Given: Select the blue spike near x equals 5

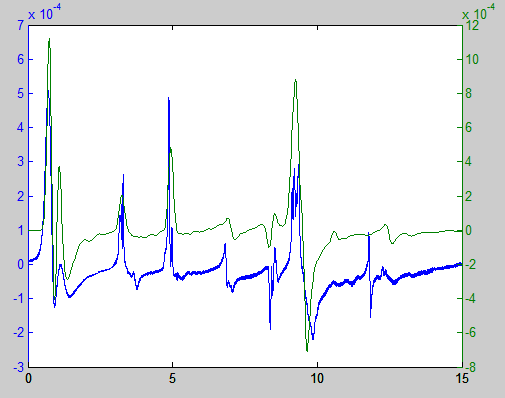Looking at the screenshot, I should (x=169, y=99).
